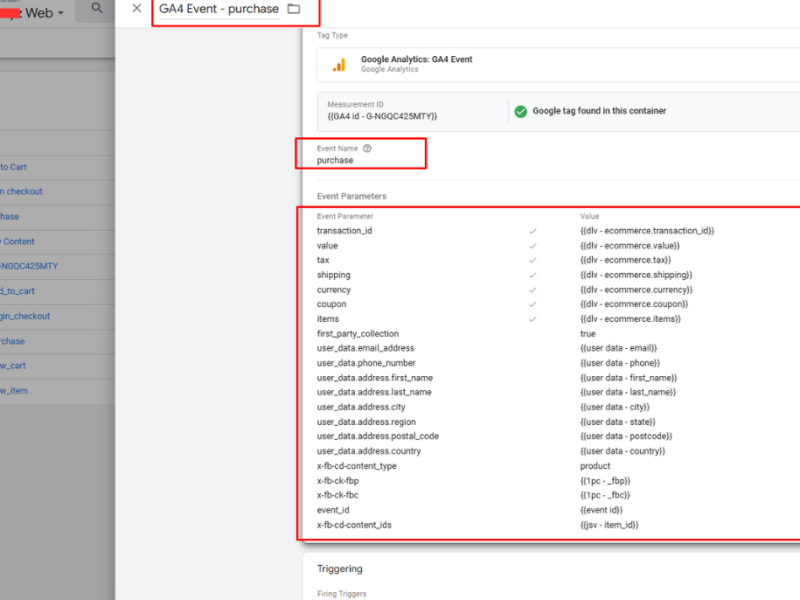Screen dimensions: 800x600
Task: Open the w_cart item in sidebar list
Action: tap(13, 365)
